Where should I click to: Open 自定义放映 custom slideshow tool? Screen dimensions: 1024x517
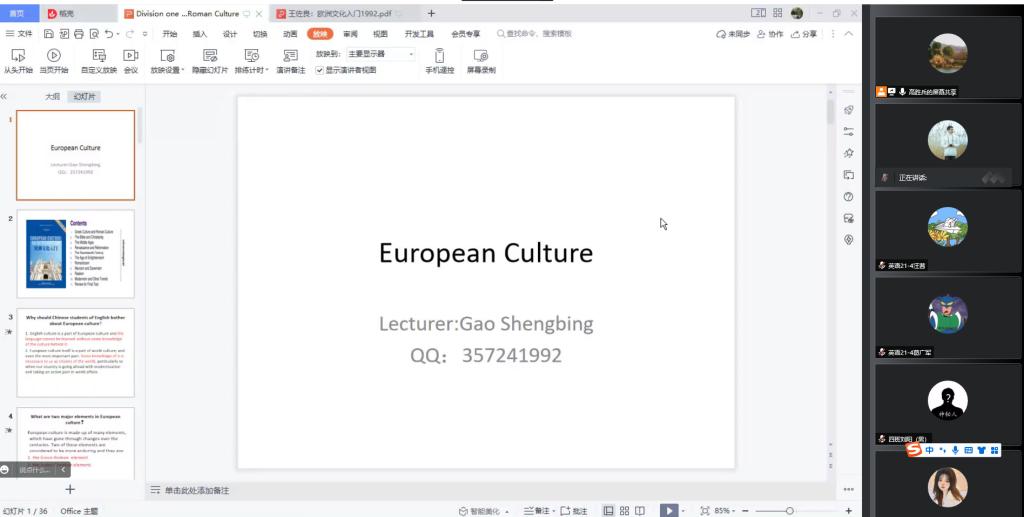pyautogui.click(x=99, y=56)
